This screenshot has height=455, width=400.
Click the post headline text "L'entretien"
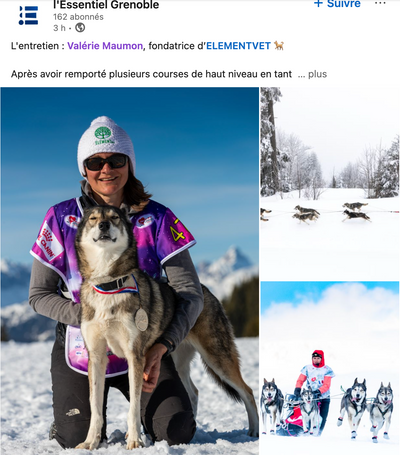point(35,46)
